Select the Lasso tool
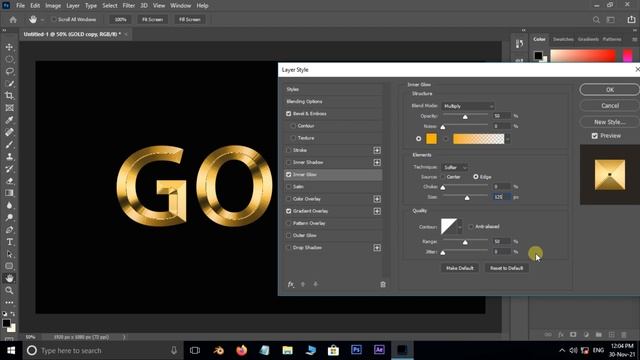640x360 pixels. point(9,71)
